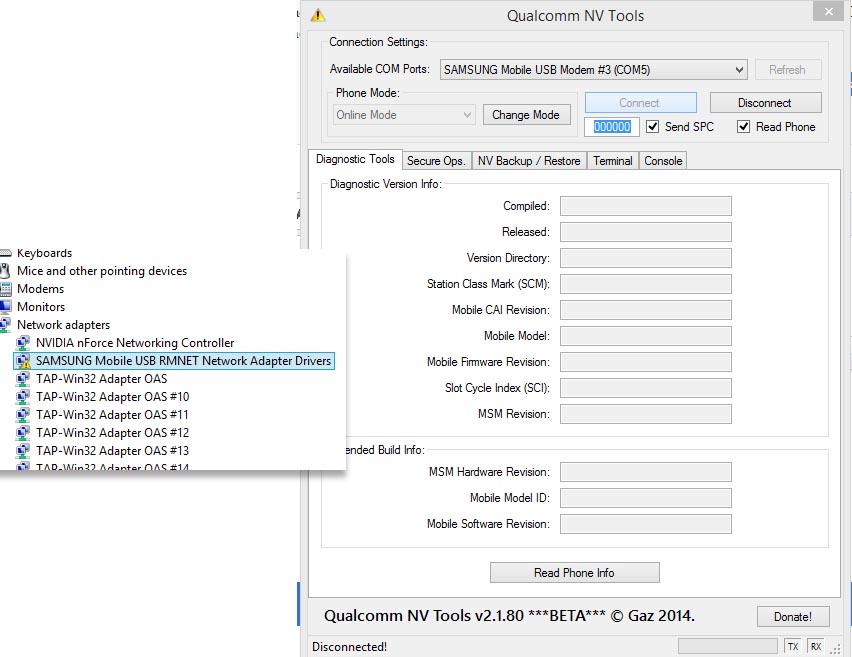
Task: Click the Mobile Model field
Action: pos(646,336)
